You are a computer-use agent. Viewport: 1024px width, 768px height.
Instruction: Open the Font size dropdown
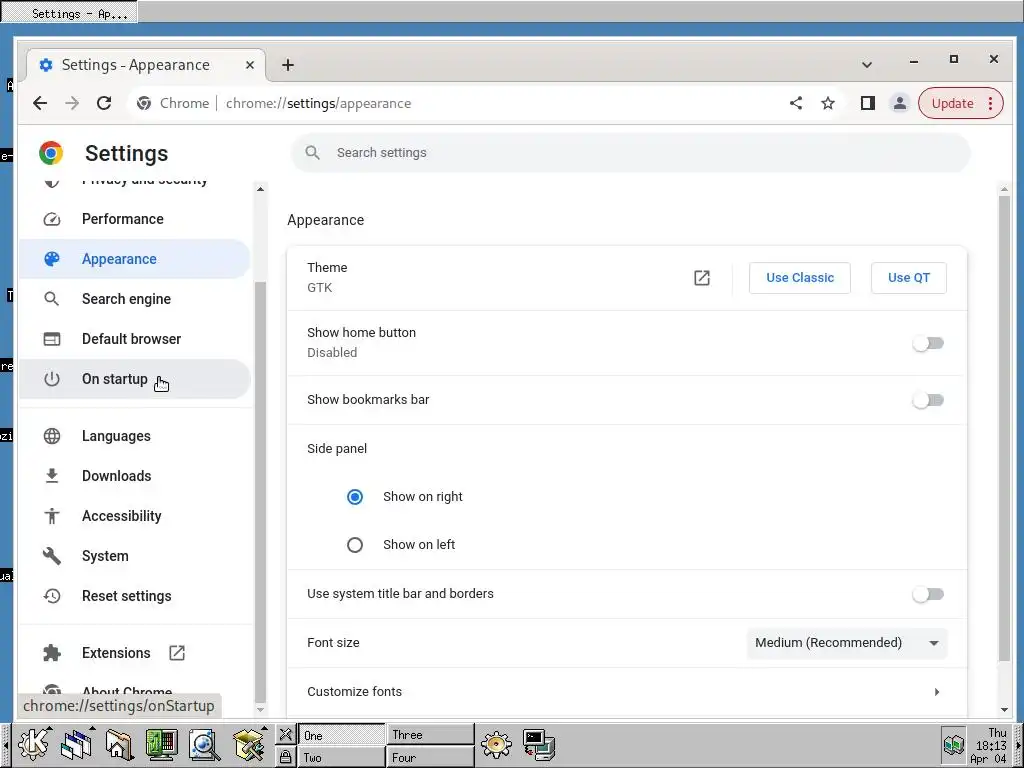click(x=846, y=643)
